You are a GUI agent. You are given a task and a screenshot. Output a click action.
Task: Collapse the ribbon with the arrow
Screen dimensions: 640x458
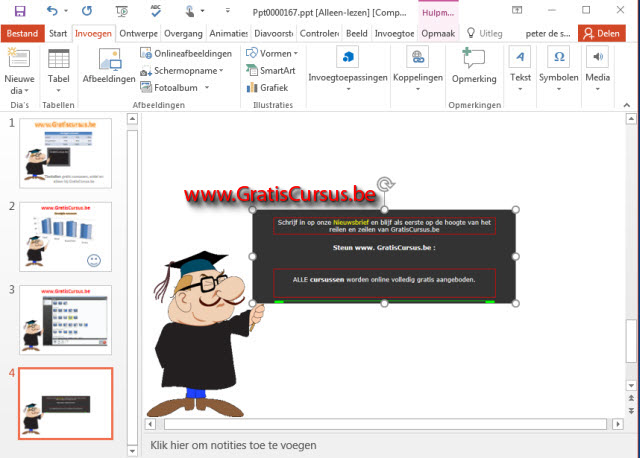(x=627, y=105)
